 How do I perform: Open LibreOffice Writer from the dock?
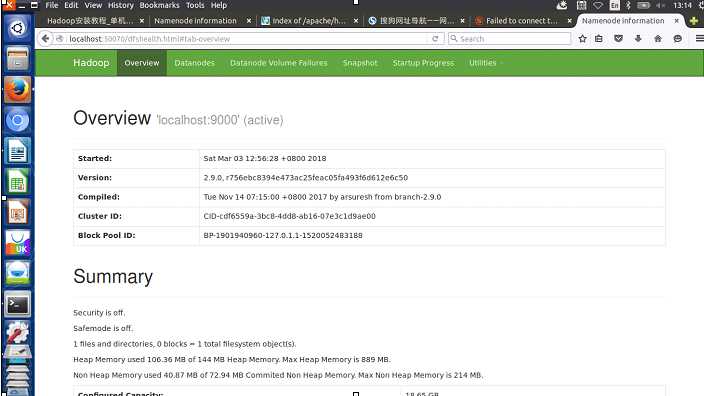pos(18,151)
